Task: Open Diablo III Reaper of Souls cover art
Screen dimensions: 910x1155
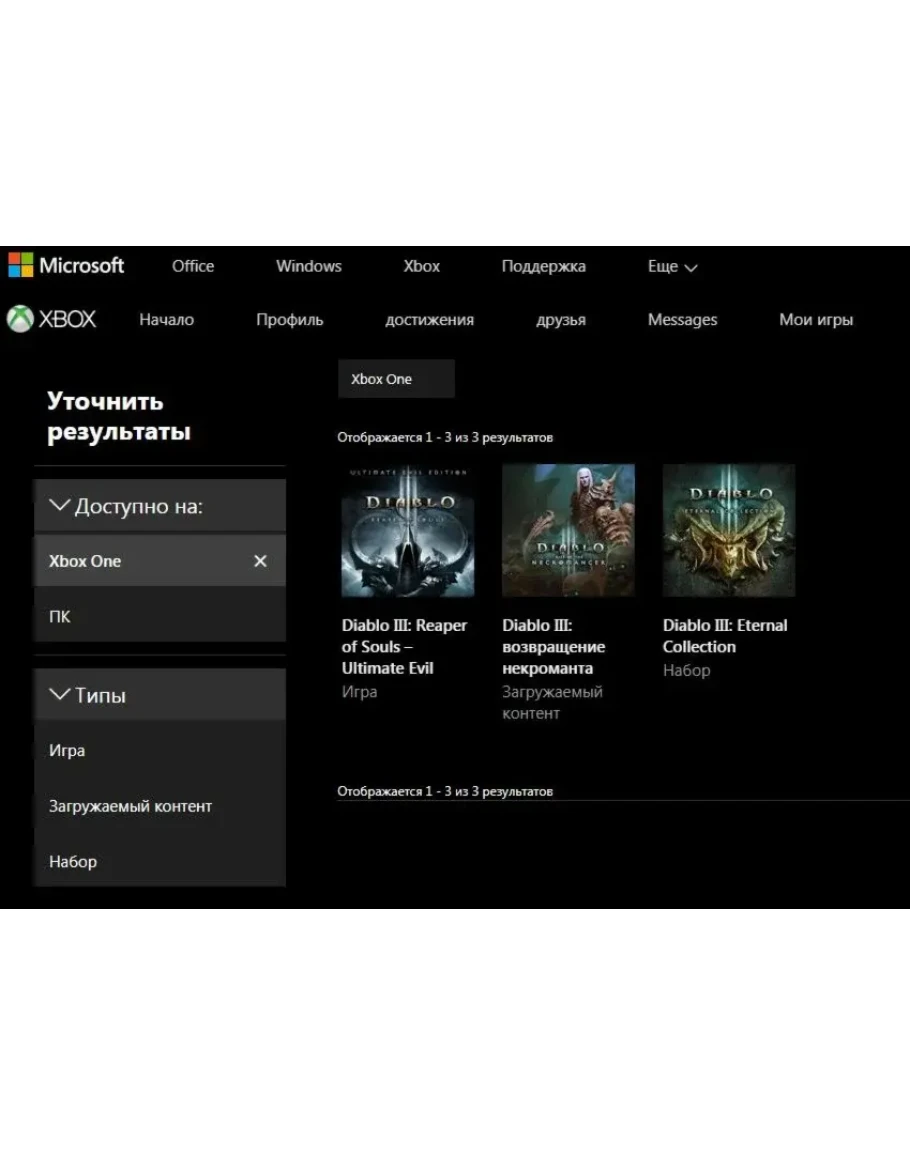Action: [407, 530]
